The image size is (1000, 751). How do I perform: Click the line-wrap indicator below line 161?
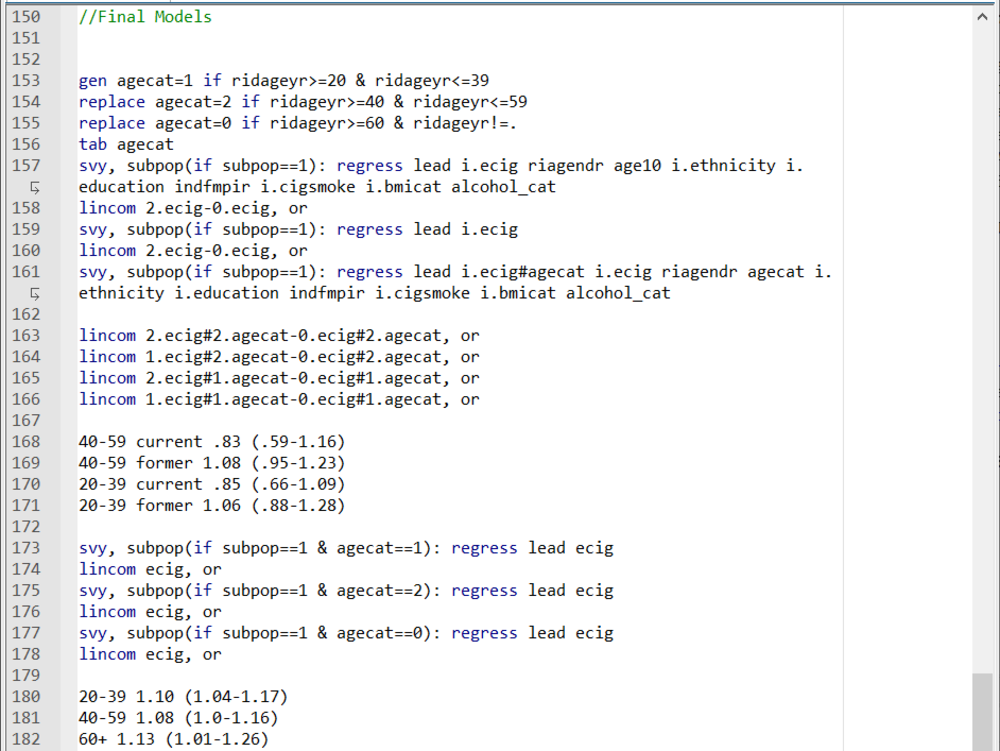(37, 292)
